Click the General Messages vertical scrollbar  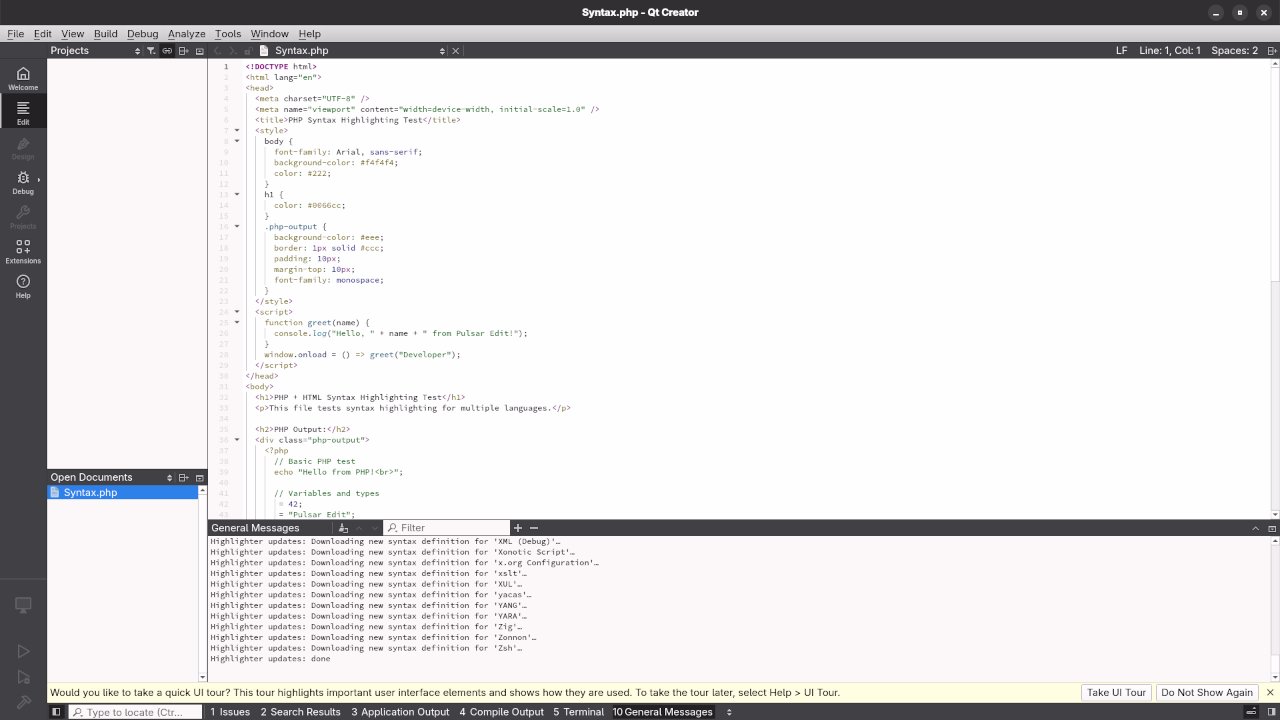point(1275,608)
